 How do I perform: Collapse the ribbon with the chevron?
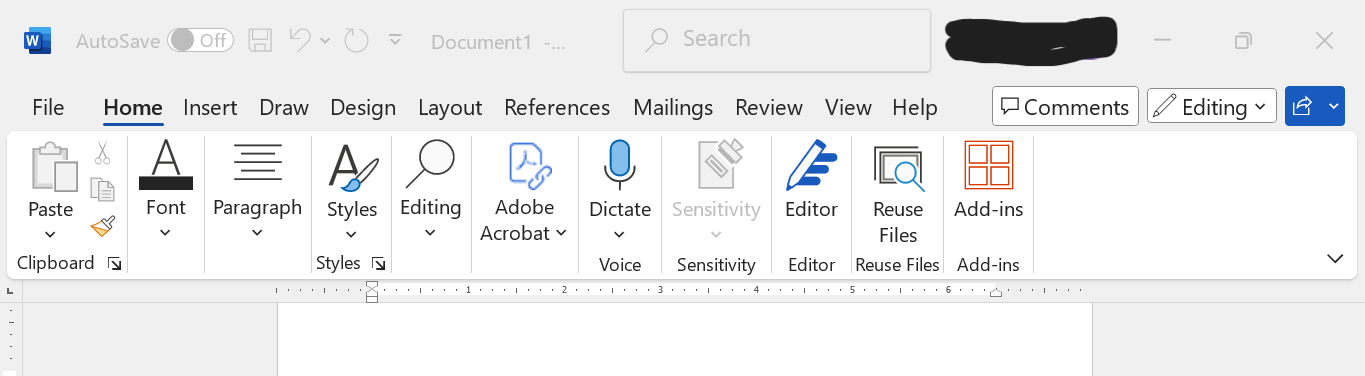pos(1335,258)
